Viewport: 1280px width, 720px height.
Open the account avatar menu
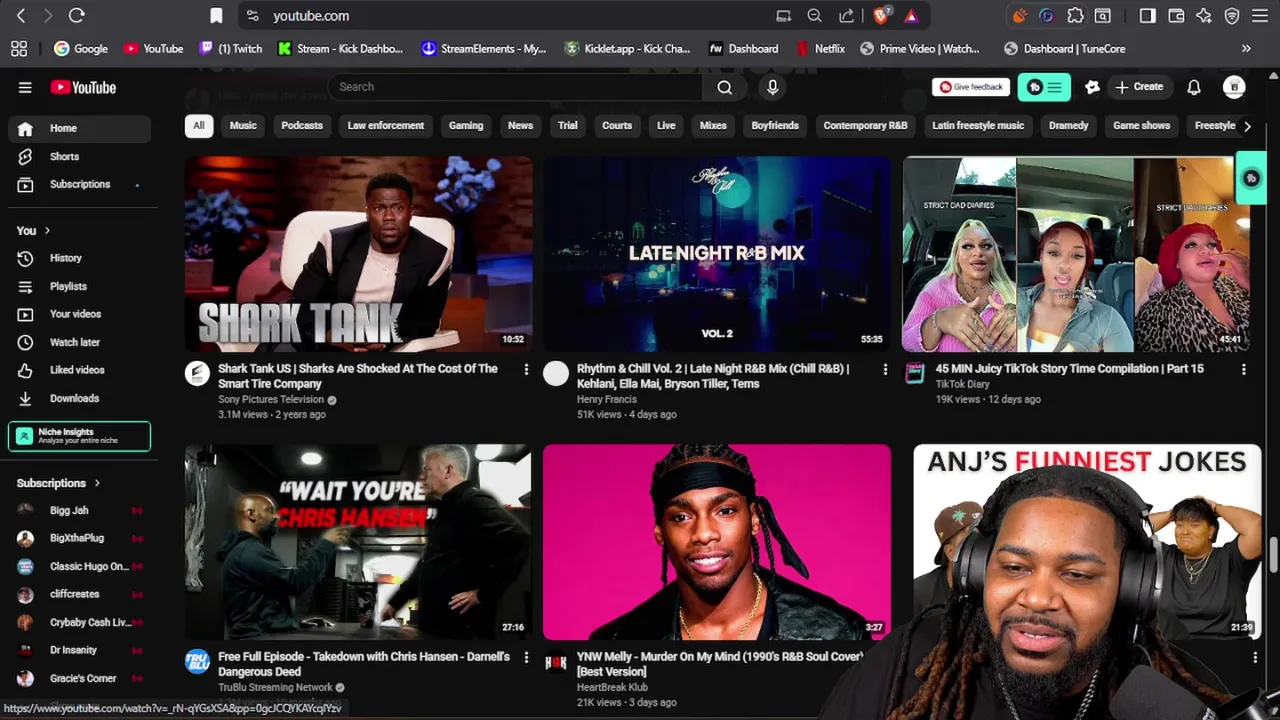(1234, 87)
